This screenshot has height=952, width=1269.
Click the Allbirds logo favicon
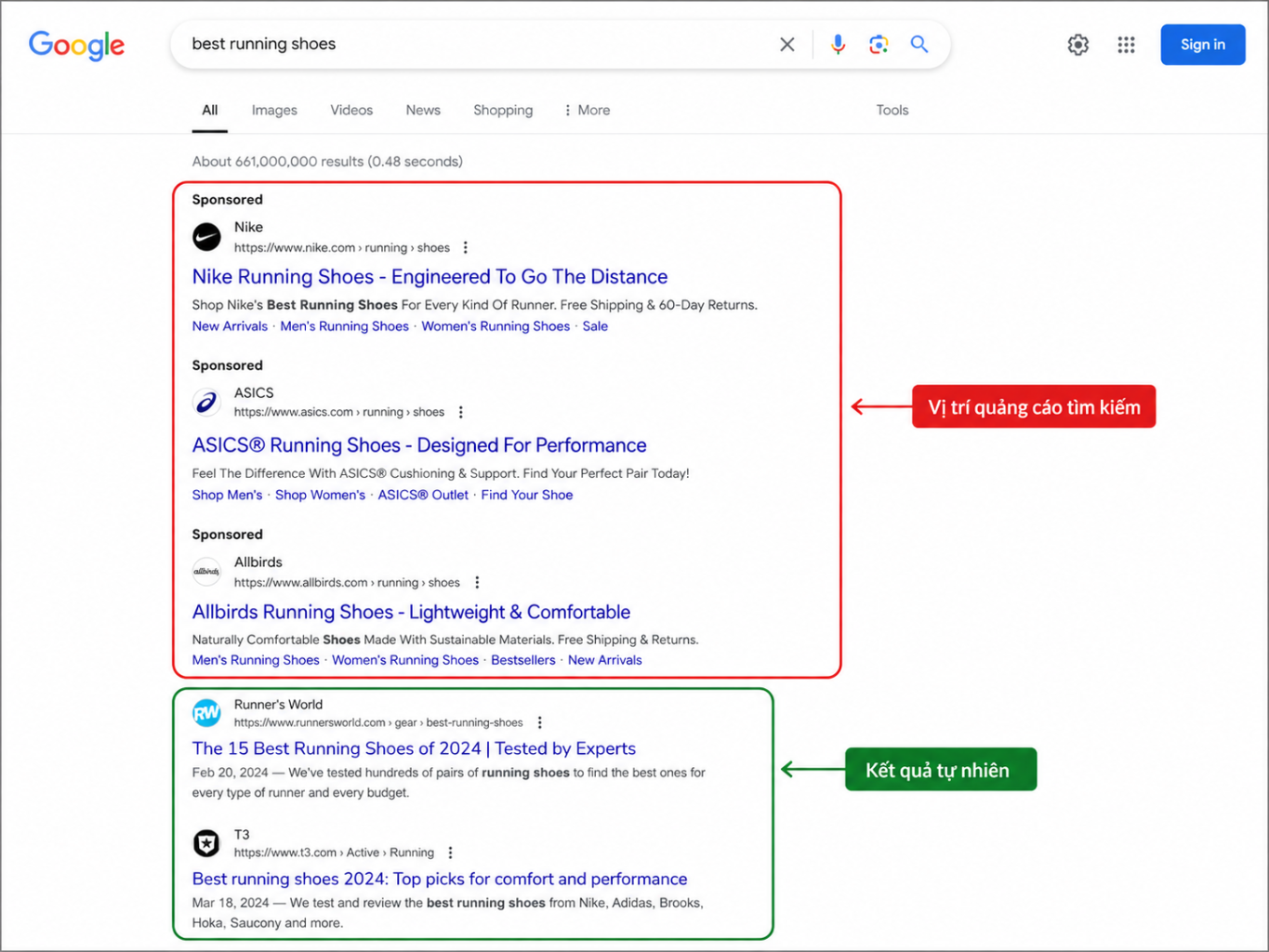point(206,572)
